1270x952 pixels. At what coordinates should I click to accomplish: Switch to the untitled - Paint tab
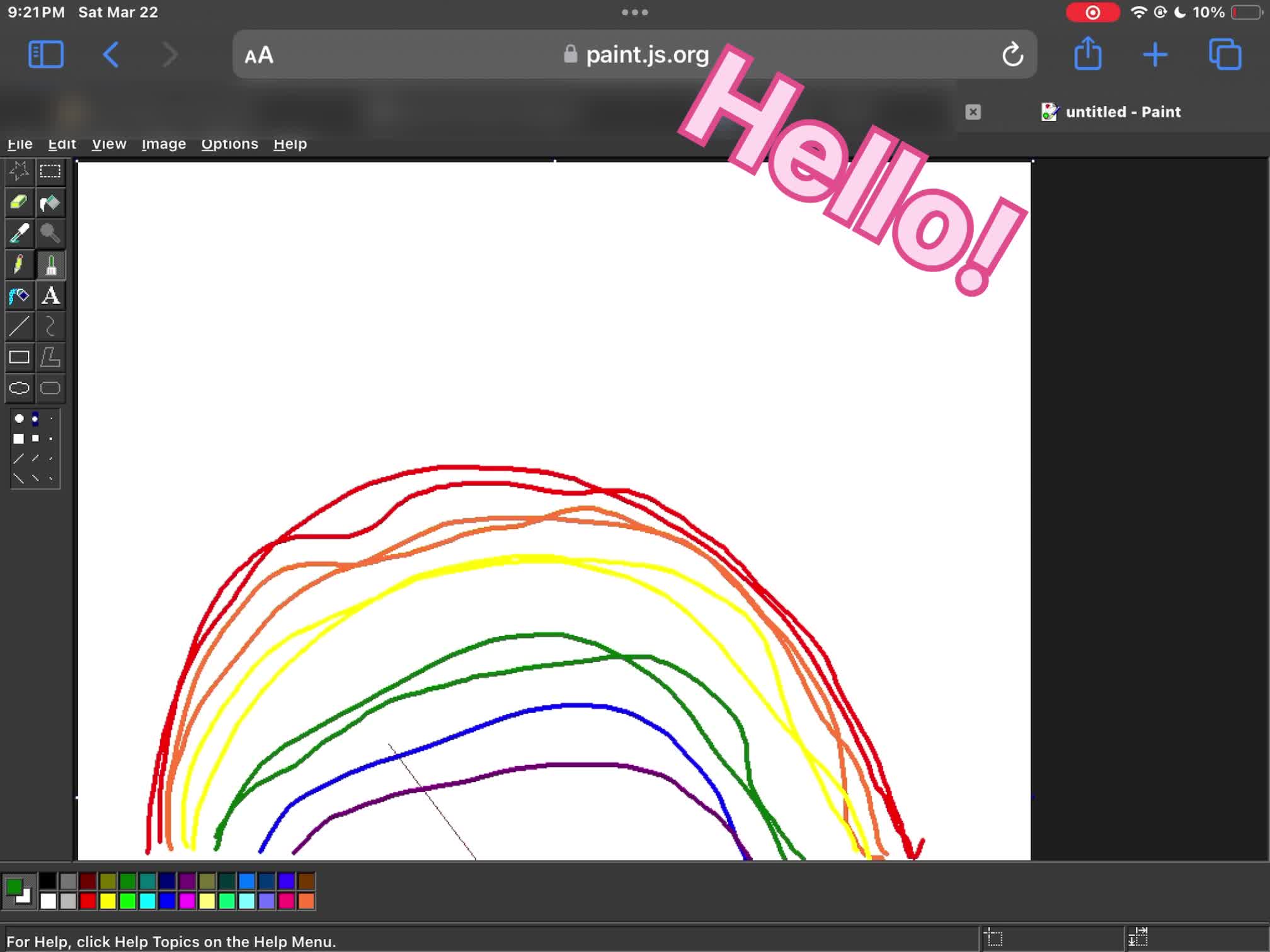[x=1111, y=112]
